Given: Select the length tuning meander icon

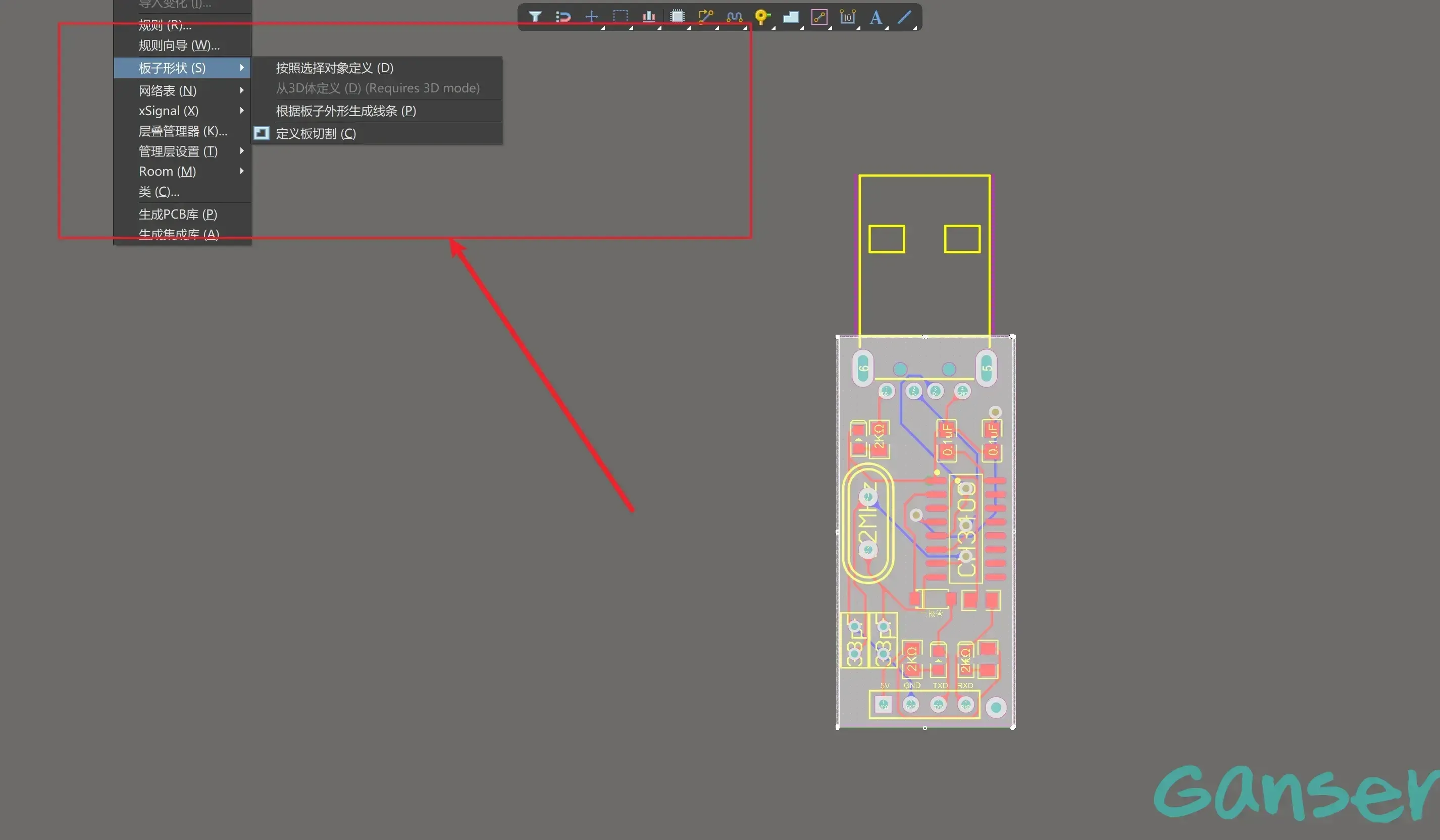Looking at the screenshot, I should tap(734, 17).
